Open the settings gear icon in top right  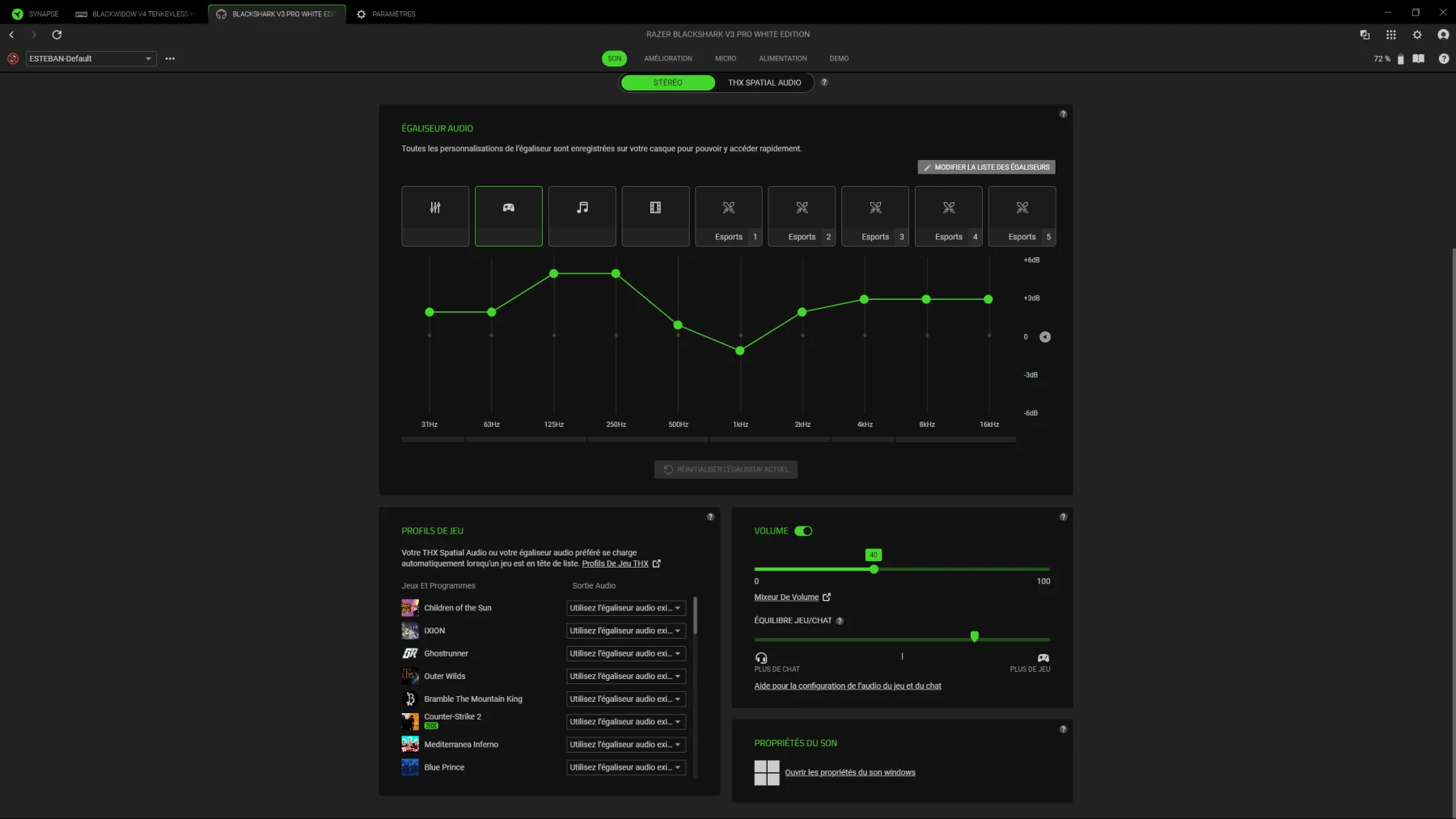1417,35
